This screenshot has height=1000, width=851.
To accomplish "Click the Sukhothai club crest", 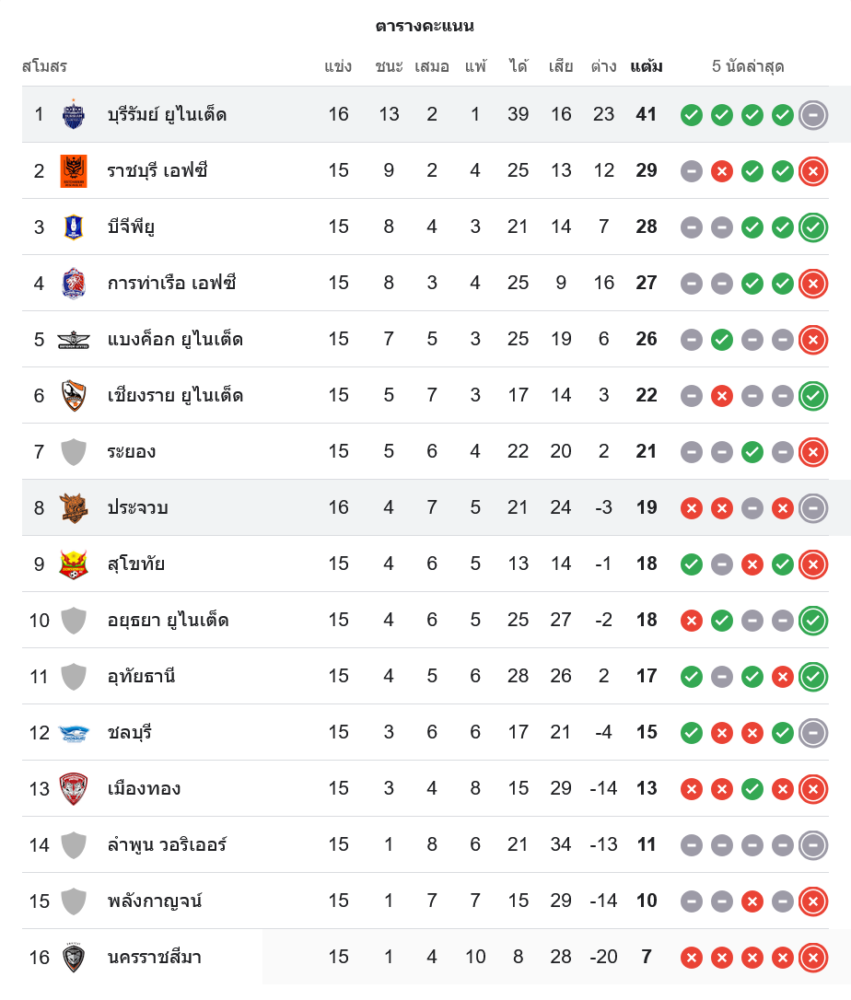I will pos(74,564).
